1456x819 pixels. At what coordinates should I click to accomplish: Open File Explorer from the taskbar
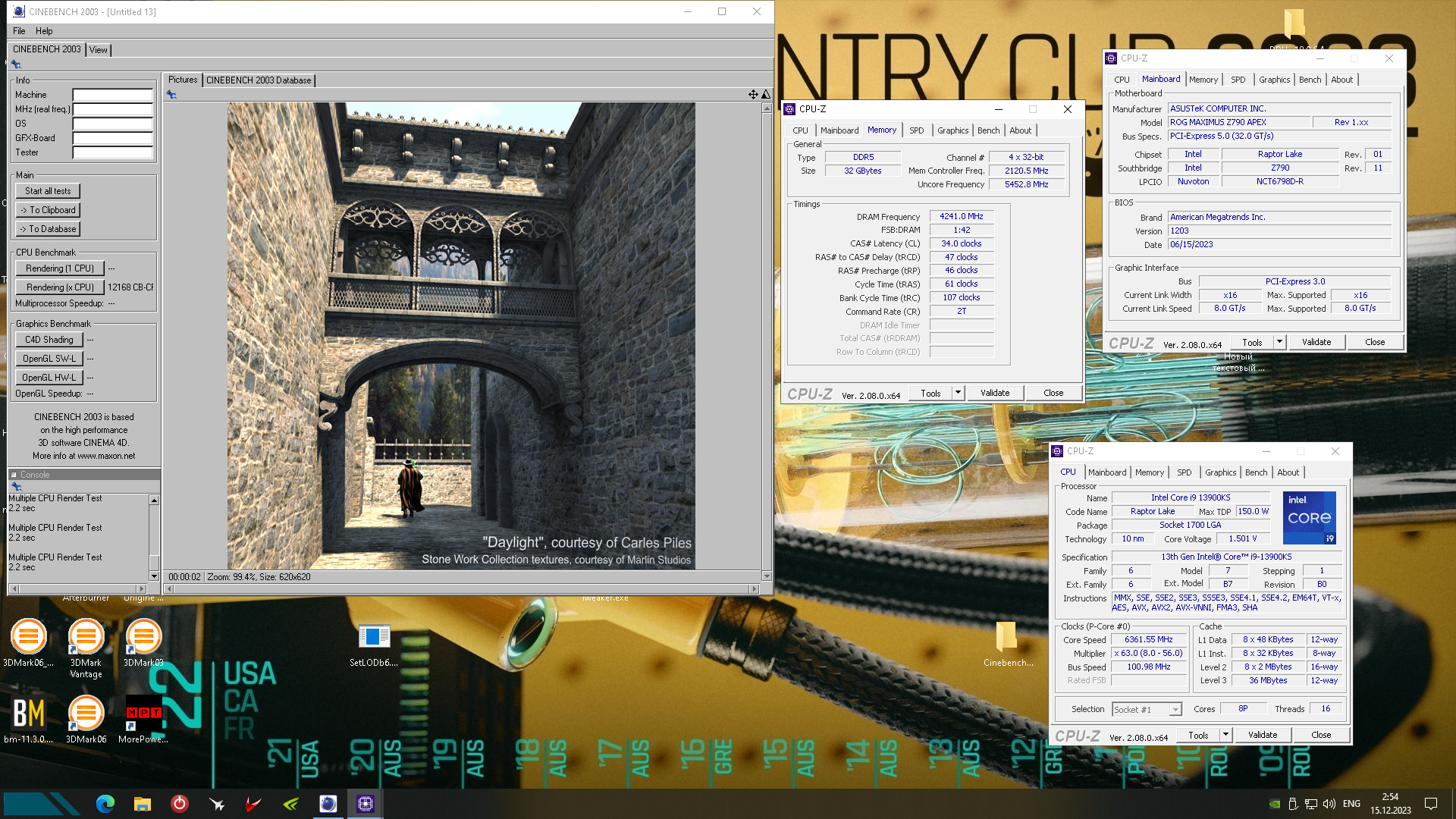143,804
